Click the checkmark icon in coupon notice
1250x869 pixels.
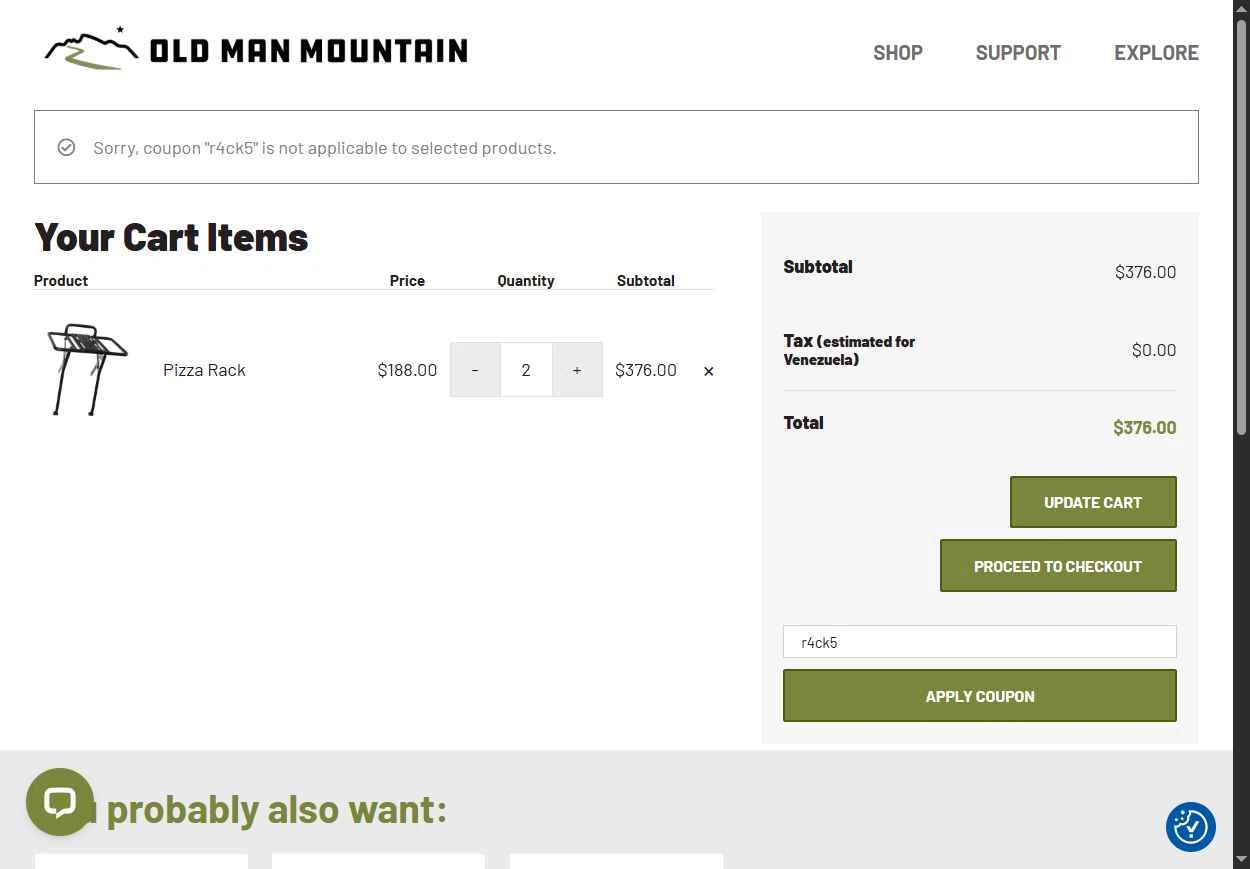tap(66, 147)
